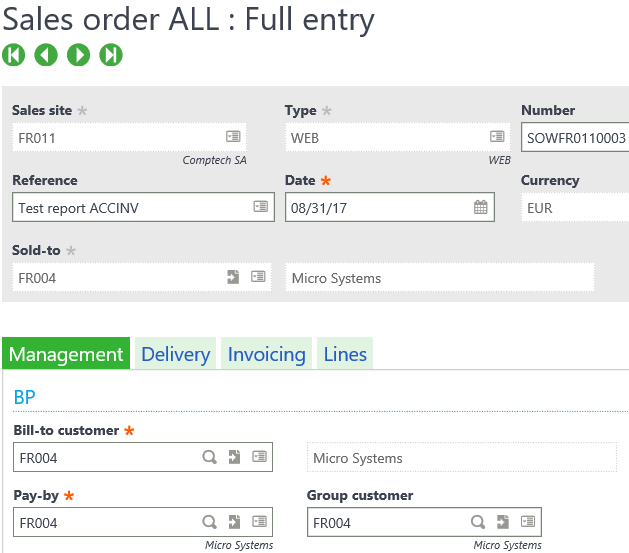Click the next record arrow icon
This screenshot has height=553, width=629.
[78, 55]
